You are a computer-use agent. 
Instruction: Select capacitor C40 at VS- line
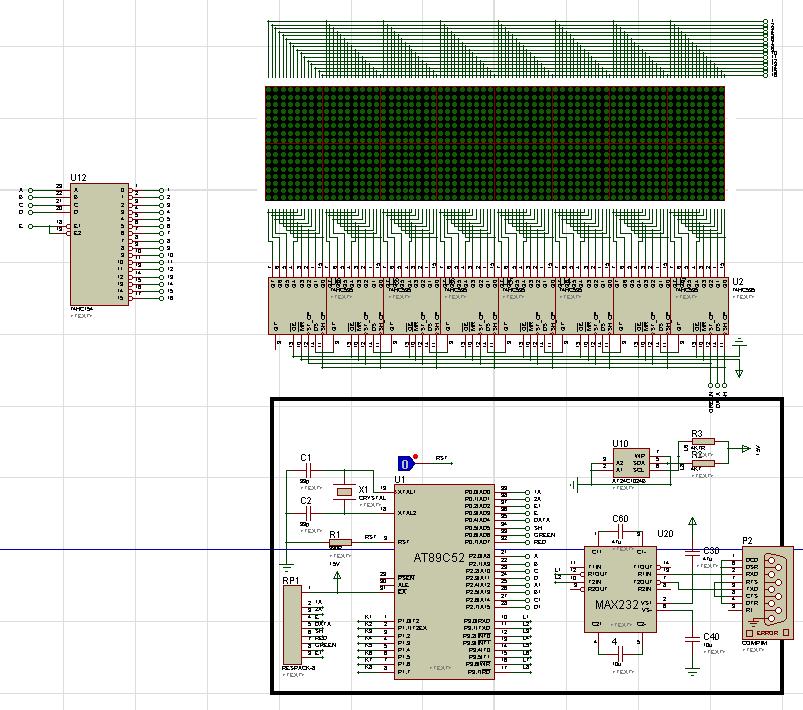[x=692, y=638]
